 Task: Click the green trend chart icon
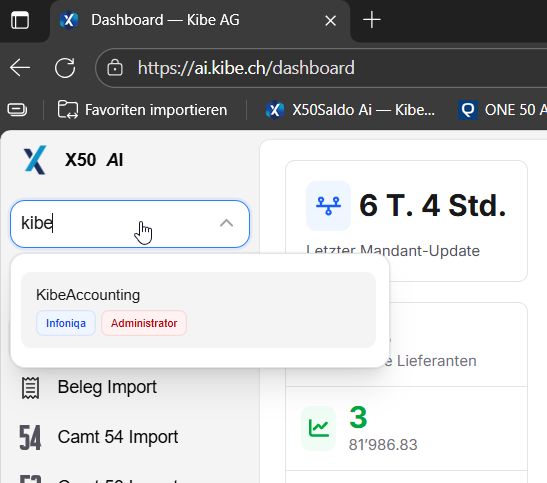click(x=319, y=428)
